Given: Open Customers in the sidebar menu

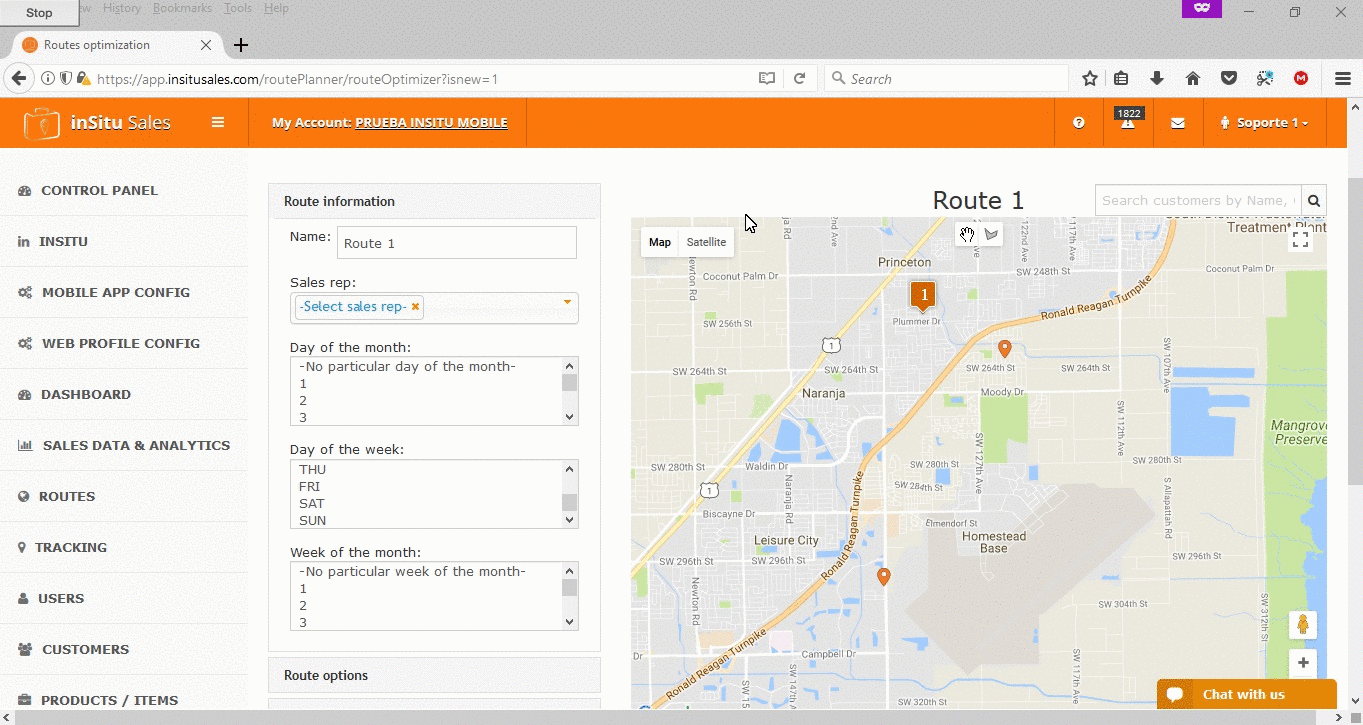Looking at the screenshot, I should point(85,649).
